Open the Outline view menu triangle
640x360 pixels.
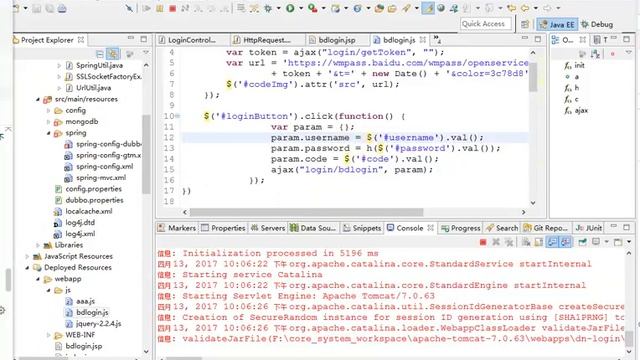[x=629, y=53]
